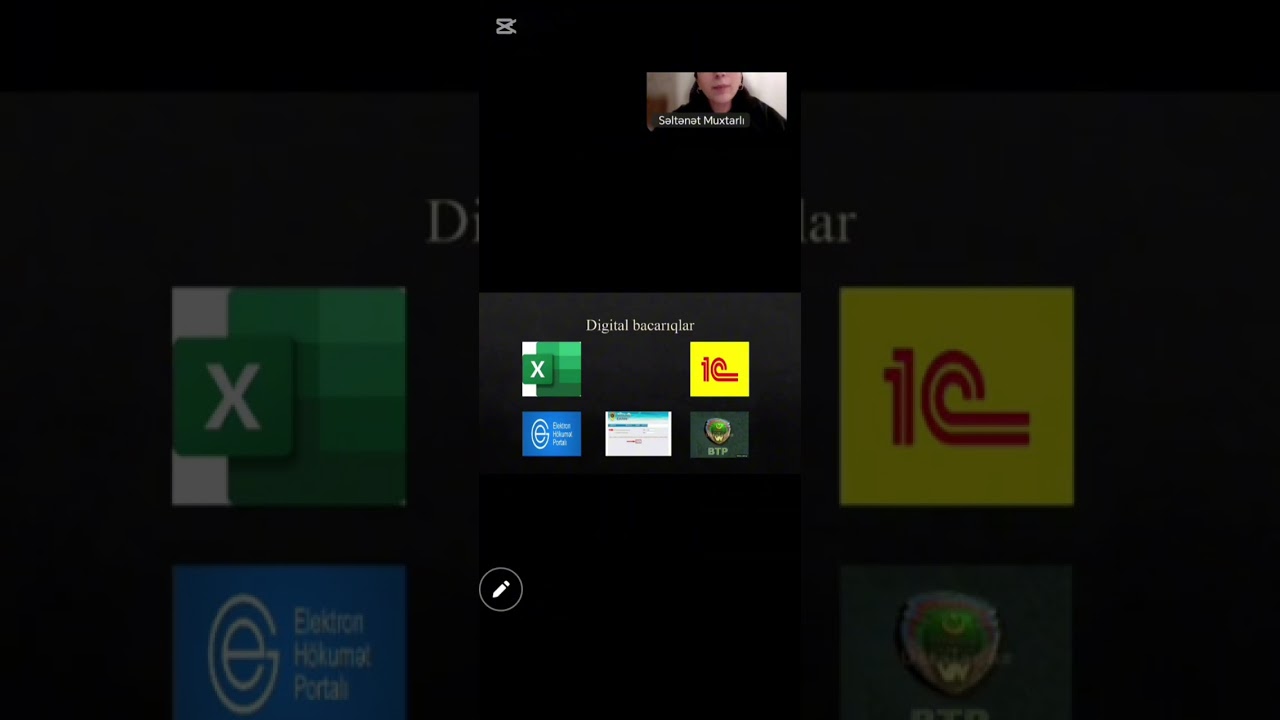
Task: Click the 'Digital bacarıqlar' slide title
Action: [640, 325]
